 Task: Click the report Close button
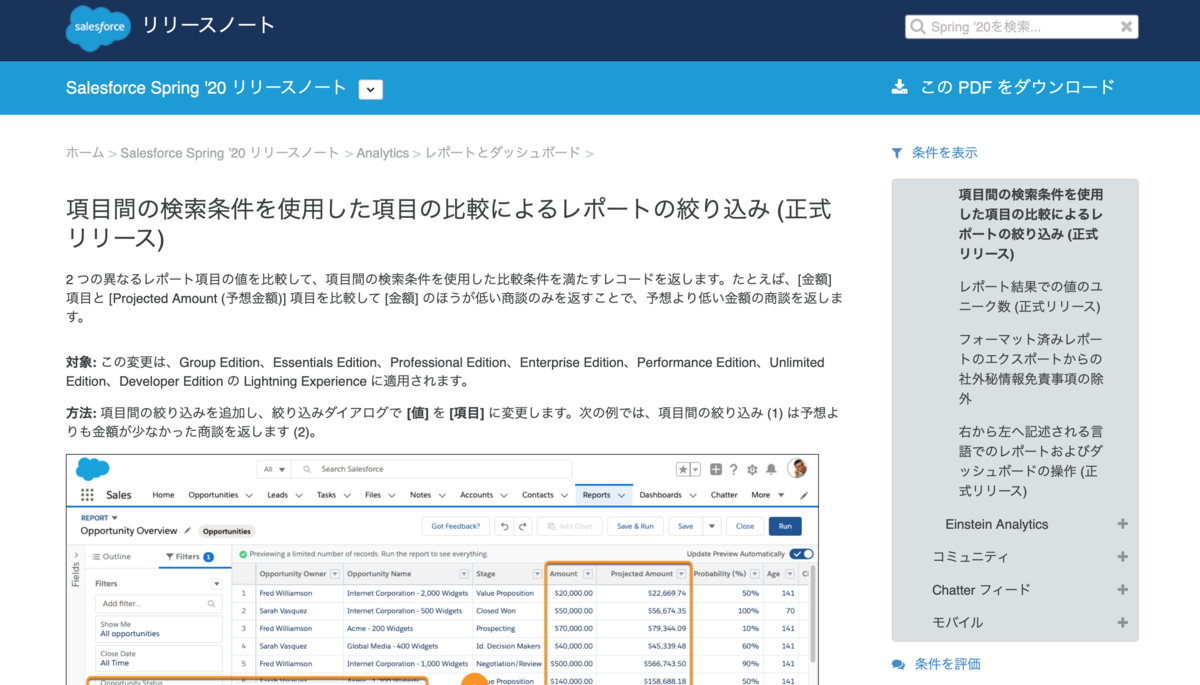click(745, 526)
